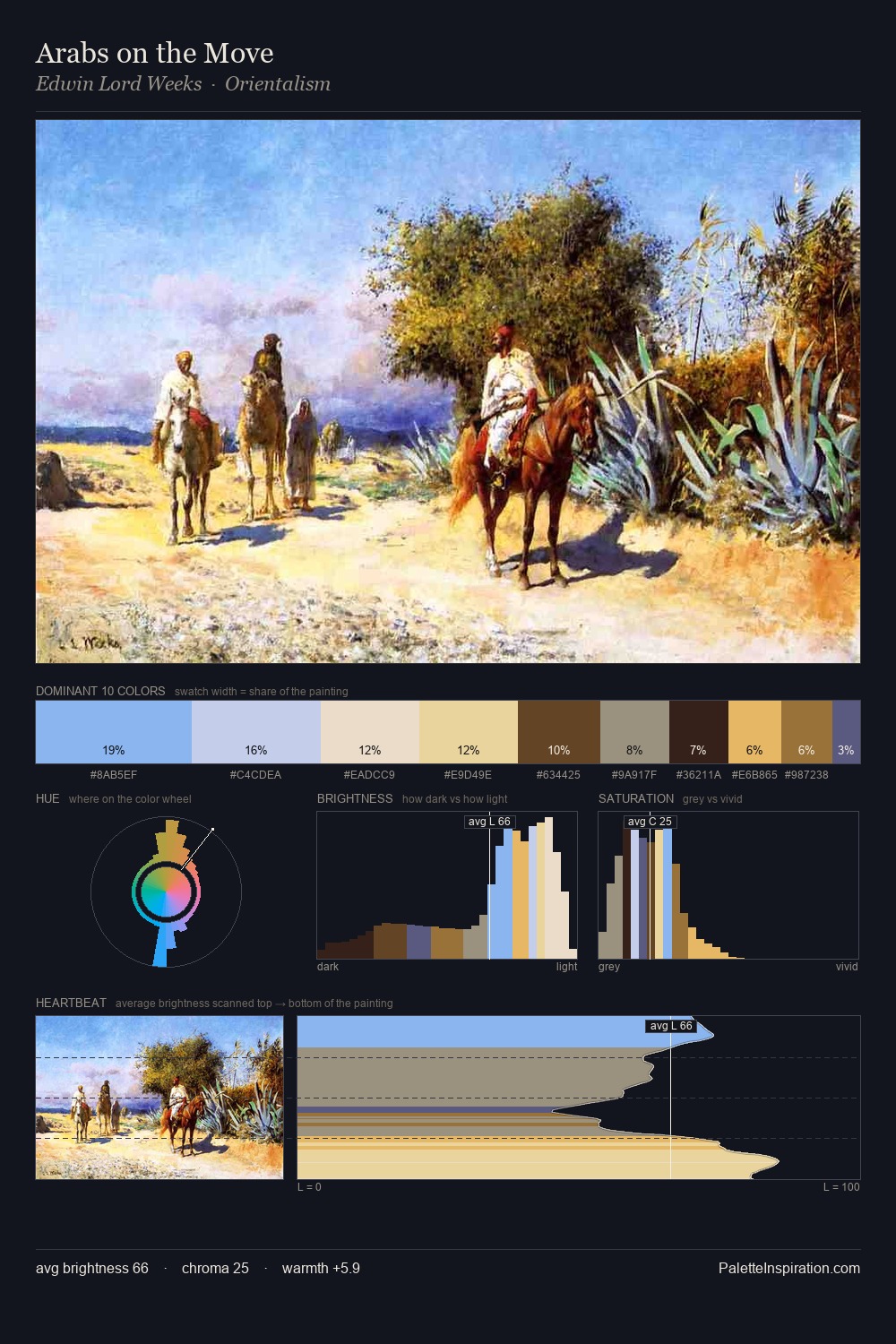This screenshot has height=1344, width=896.
Task: Click the 'avg C 25' saturation label
Action: (x=650, y=822)
